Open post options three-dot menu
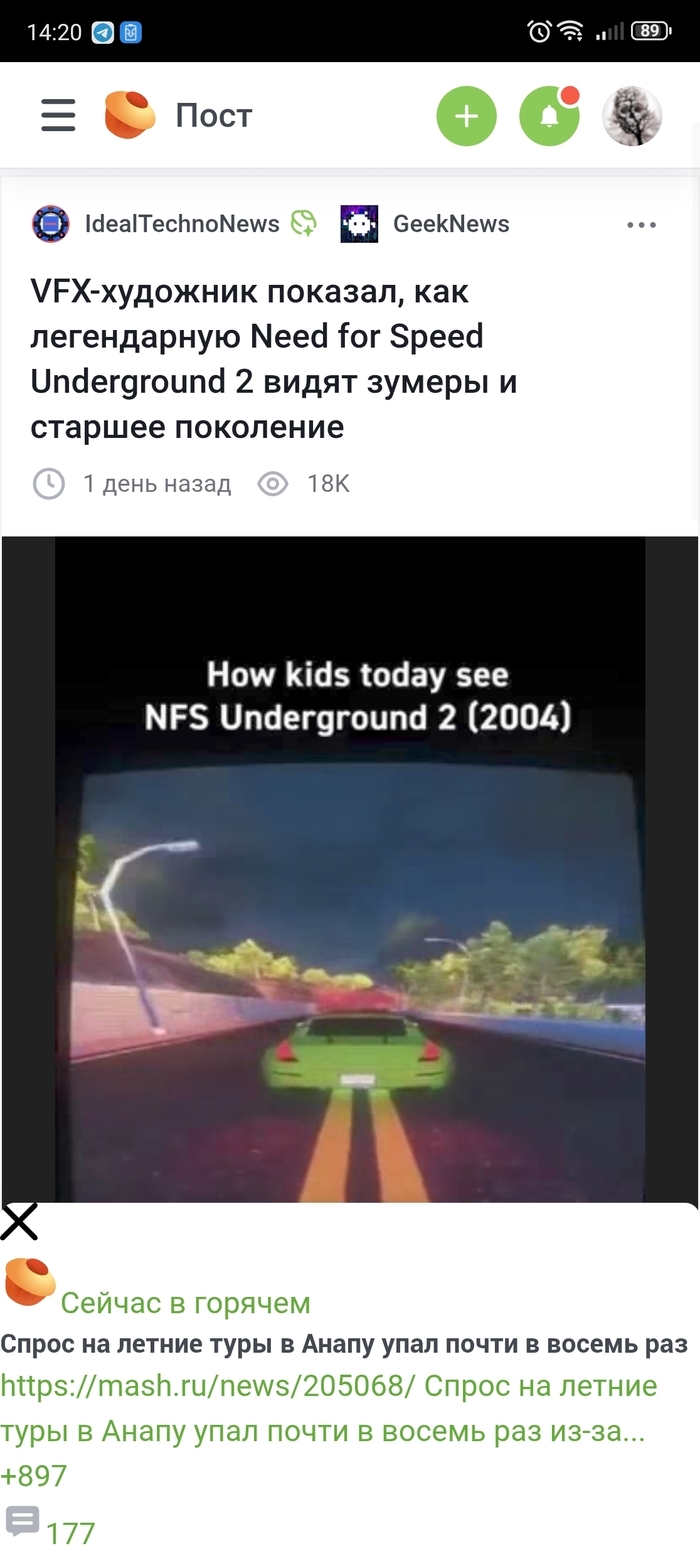 [x=641, y=225]
